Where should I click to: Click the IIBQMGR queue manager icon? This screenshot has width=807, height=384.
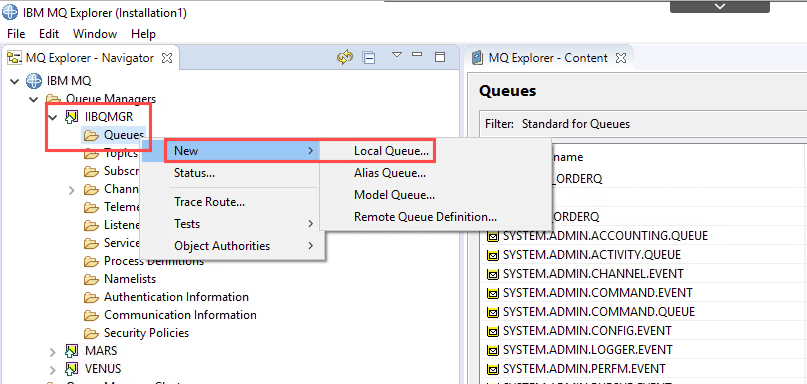[x=72, y=117]
